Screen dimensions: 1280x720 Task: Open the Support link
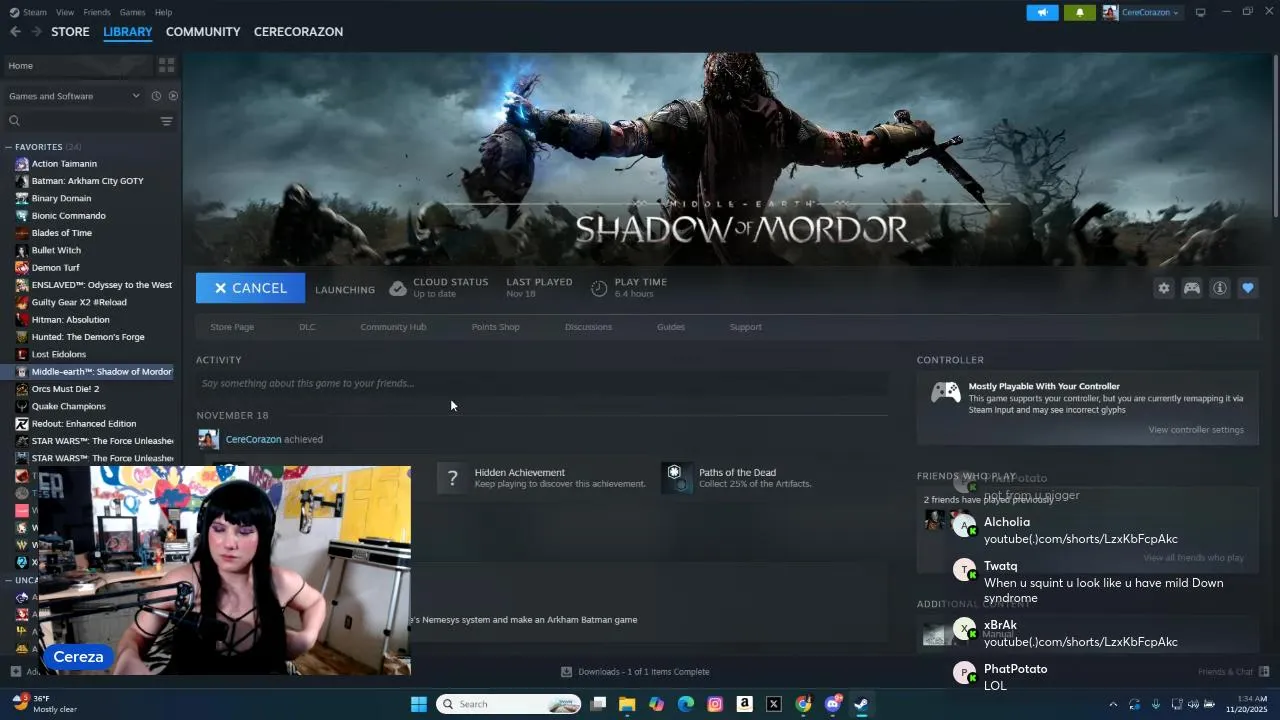pos(745,327)
